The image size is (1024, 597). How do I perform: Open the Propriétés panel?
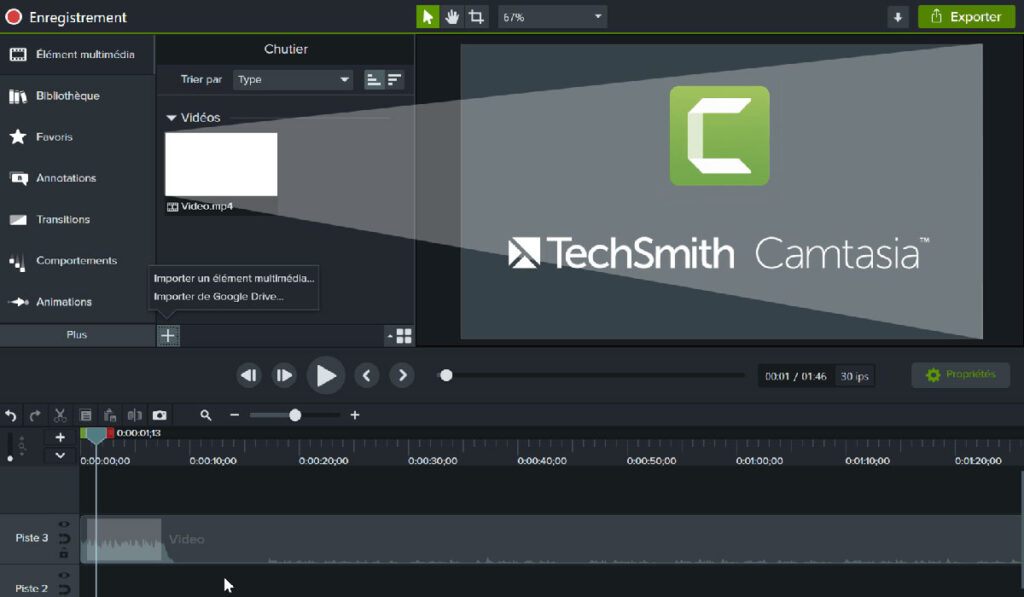pos(959,375)
